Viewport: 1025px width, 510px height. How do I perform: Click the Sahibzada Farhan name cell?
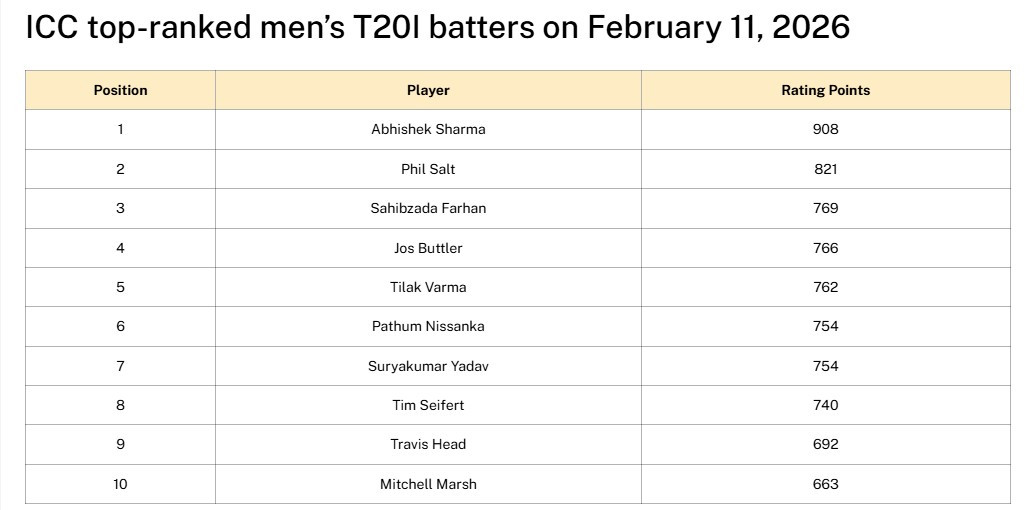pyautogui.click(x=428, y=208)
